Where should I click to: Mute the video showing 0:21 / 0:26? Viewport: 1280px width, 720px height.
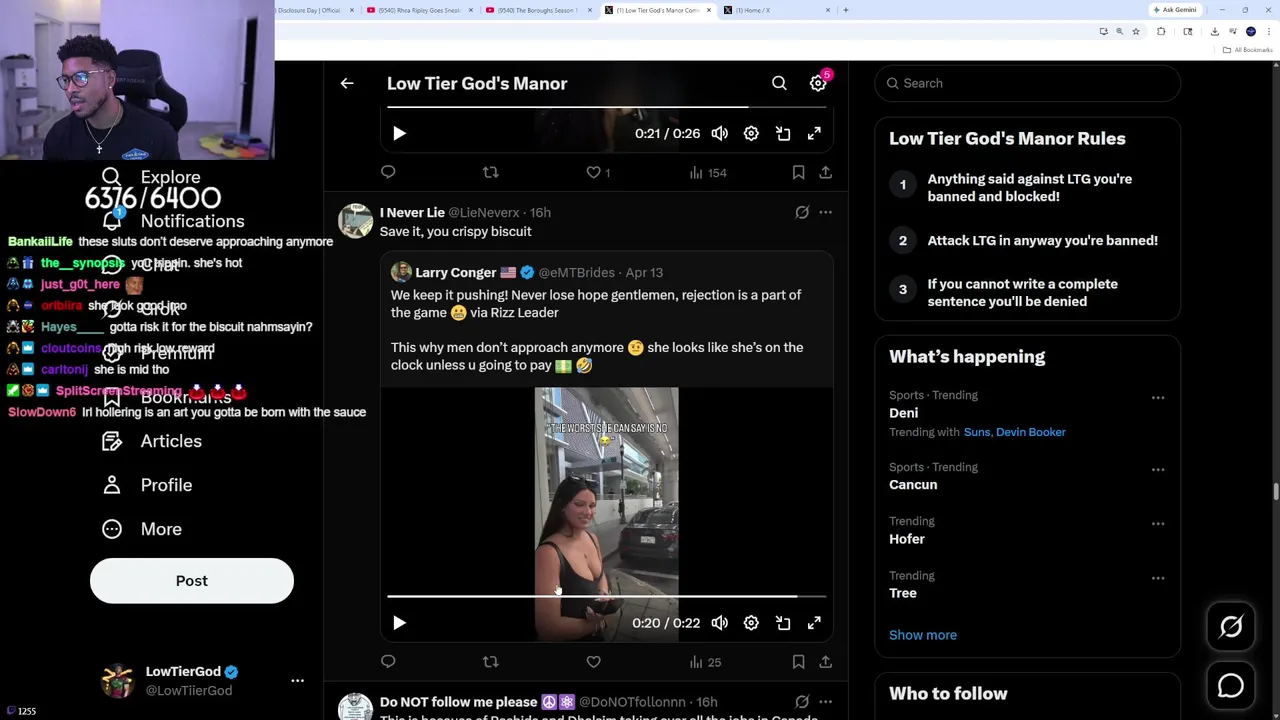tap(719, 133)
